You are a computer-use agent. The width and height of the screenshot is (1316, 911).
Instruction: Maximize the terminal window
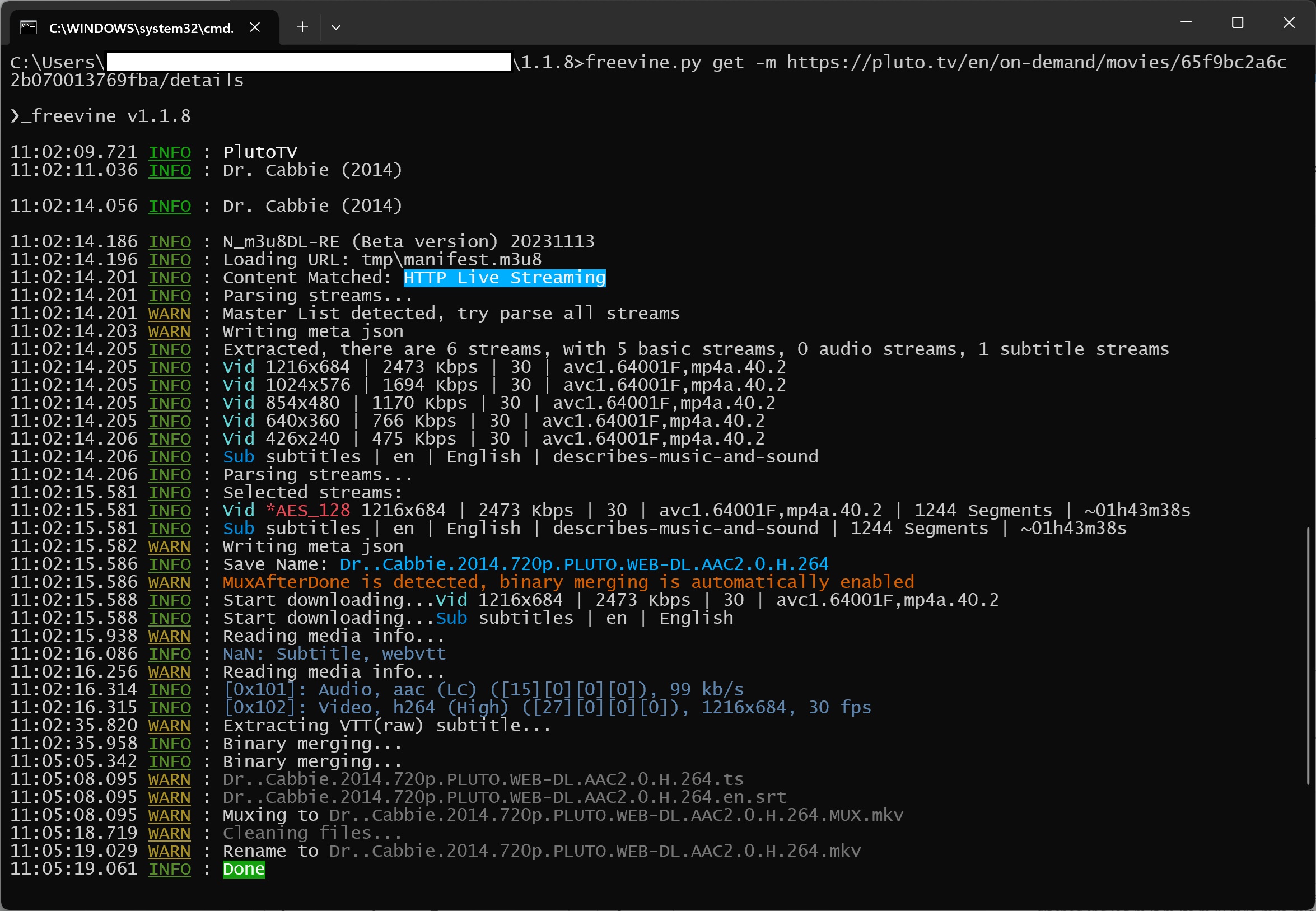click(1237, 22)
